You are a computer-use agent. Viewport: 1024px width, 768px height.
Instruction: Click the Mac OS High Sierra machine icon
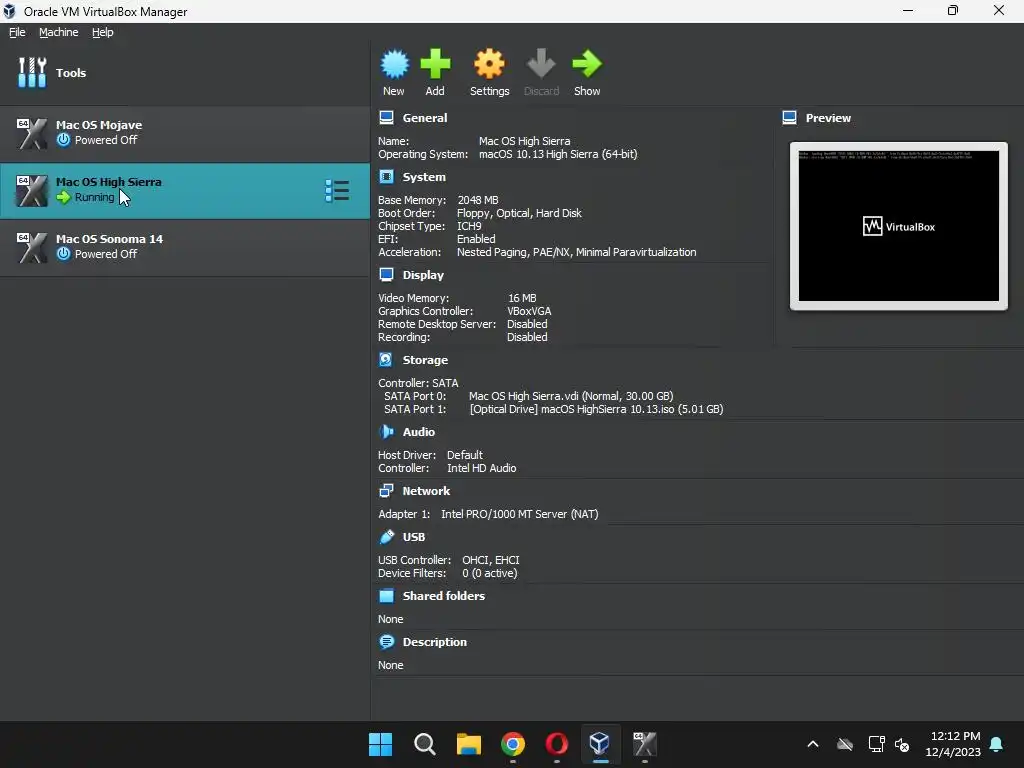pyautogui.click(x=32, y=191)
